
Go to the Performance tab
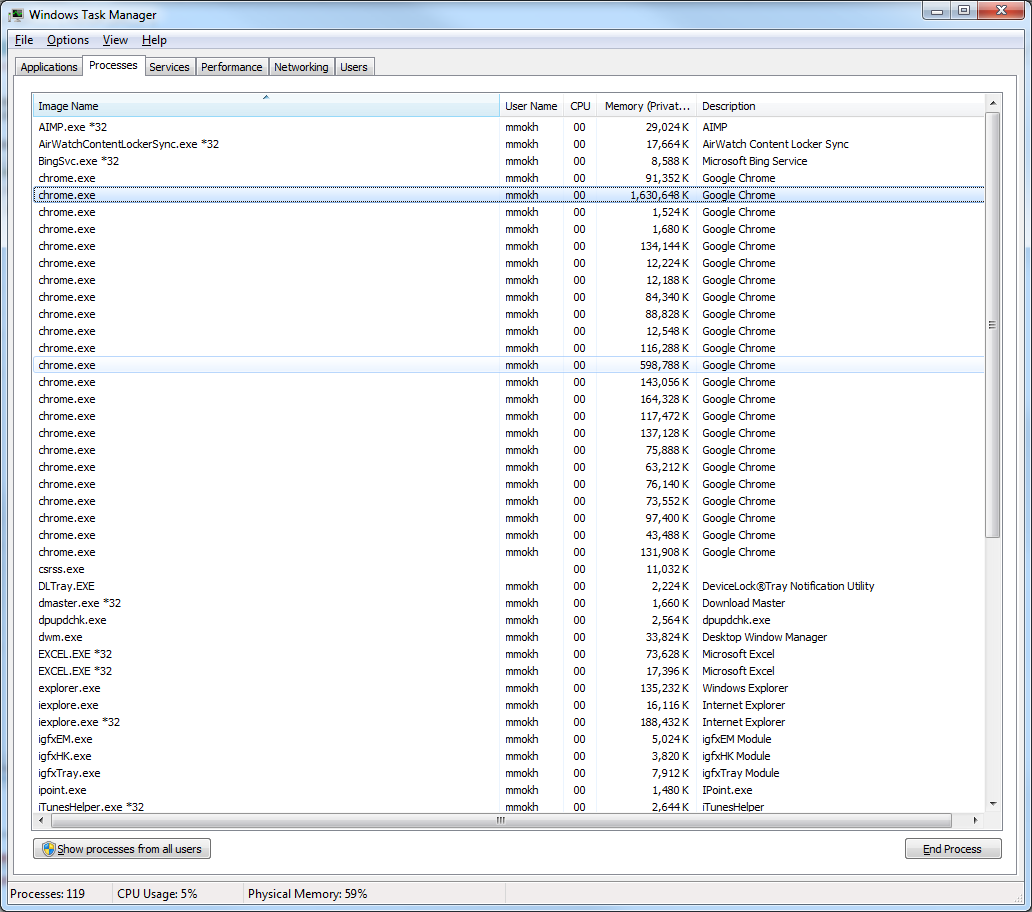click(232, 66)
